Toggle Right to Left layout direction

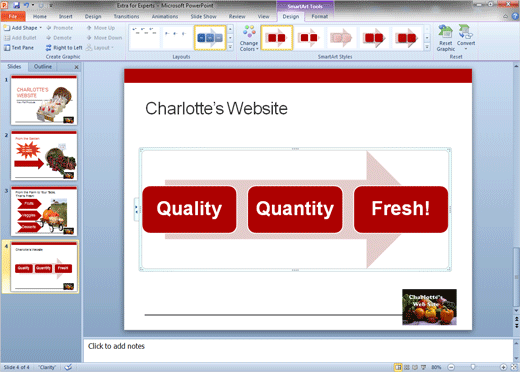[x=64, y=48]
